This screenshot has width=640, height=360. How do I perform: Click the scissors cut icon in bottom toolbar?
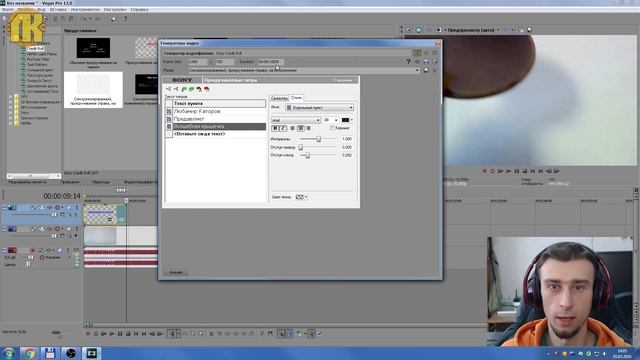211,334
